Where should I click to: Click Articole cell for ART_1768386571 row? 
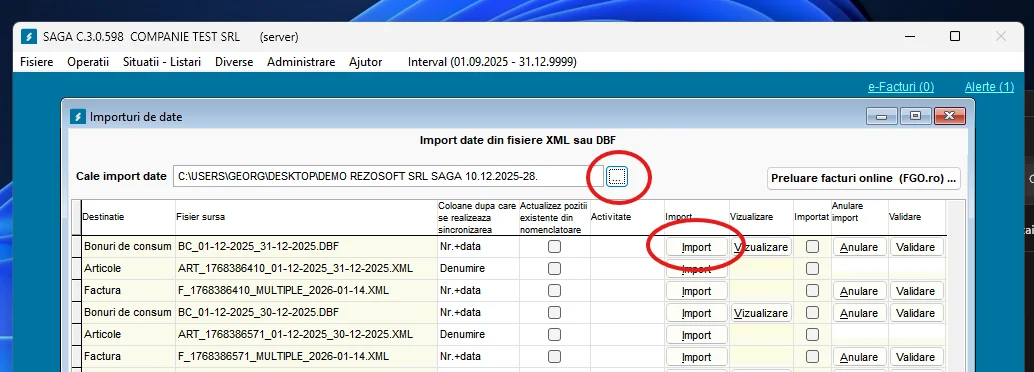(x=129, y=334)
